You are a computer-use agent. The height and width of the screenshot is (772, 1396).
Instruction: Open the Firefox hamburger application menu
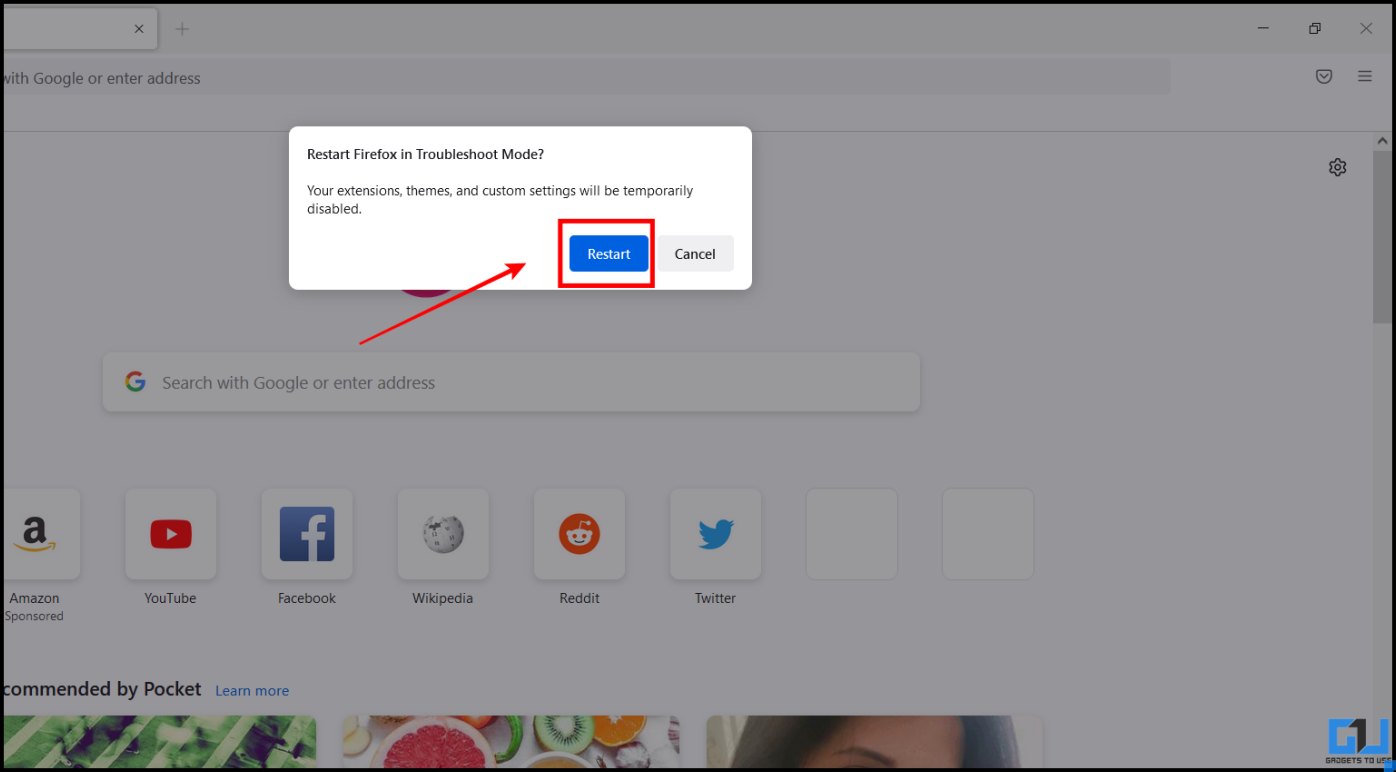[x=1365, y=77]
